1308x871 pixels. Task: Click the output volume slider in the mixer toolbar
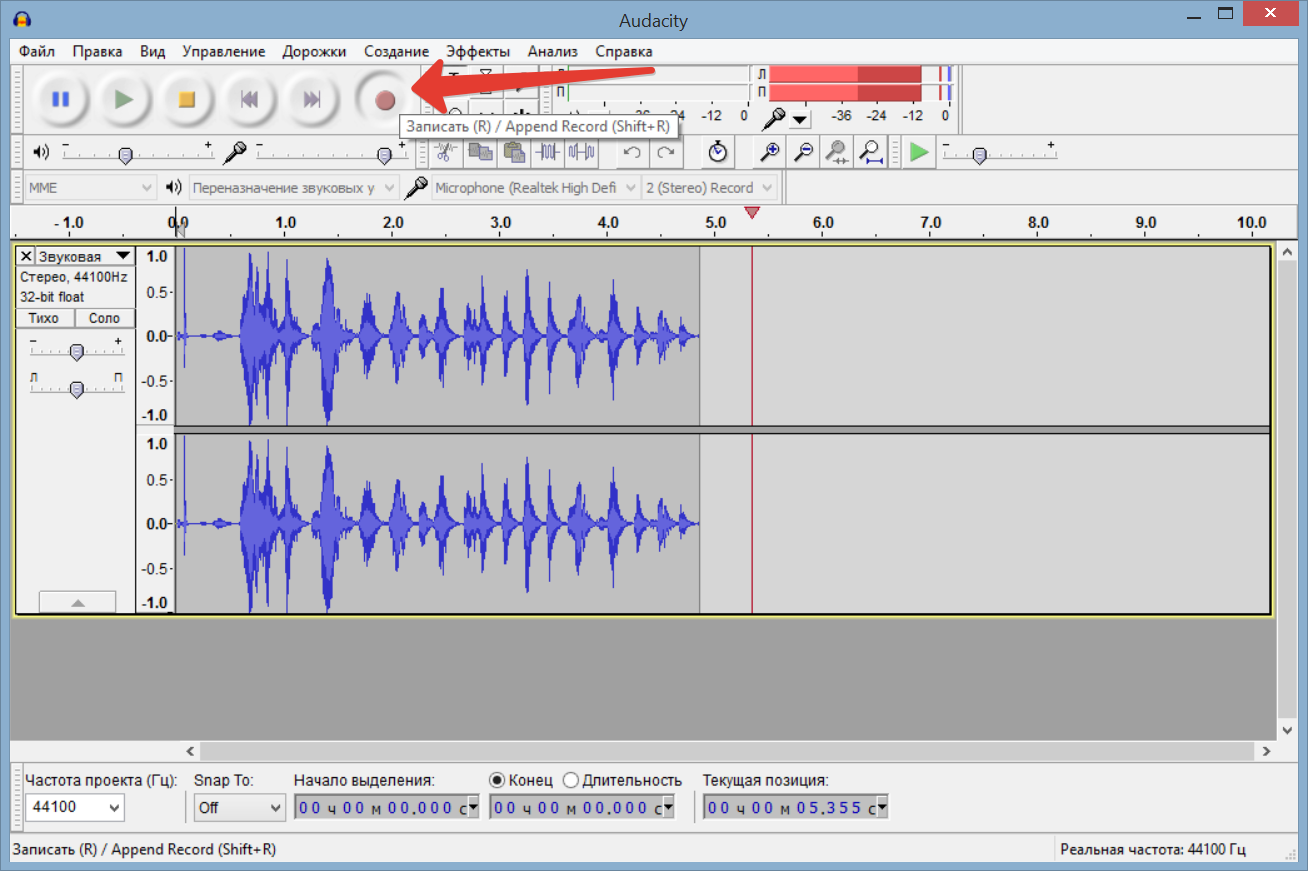(x=137, y=153)
